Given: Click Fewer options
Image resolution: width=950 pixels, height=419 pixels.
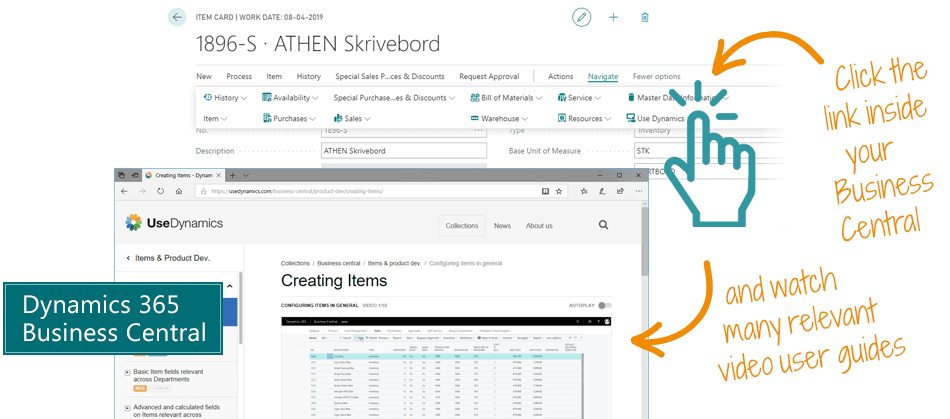Looking at the screenshot, I should coord(656,76).
